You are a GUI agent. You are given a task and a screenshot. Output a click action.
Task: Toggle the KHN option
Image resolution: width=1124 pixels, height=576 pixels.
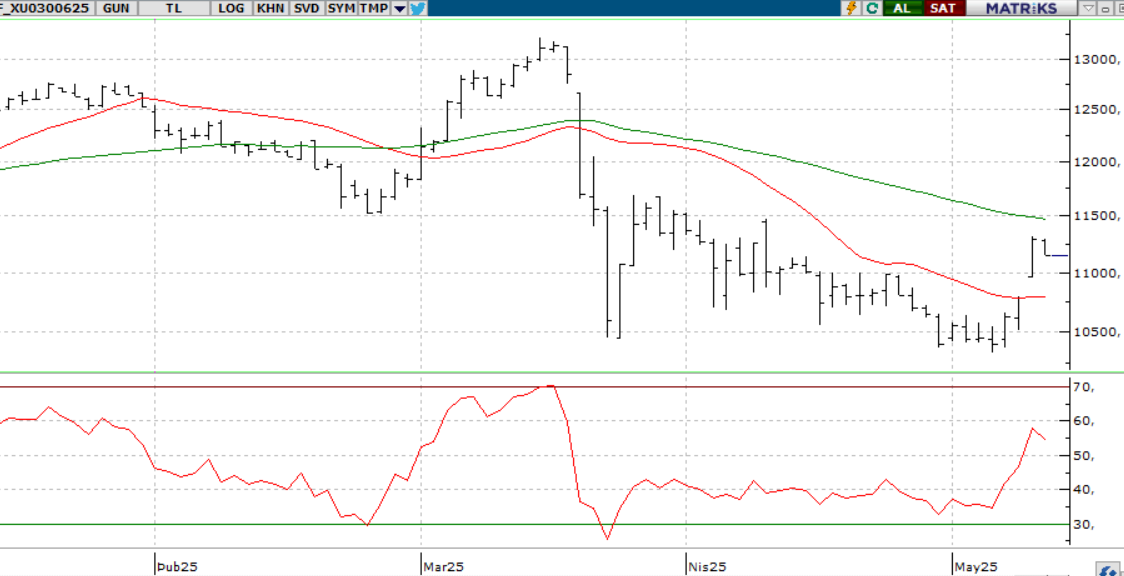point(270,9)
